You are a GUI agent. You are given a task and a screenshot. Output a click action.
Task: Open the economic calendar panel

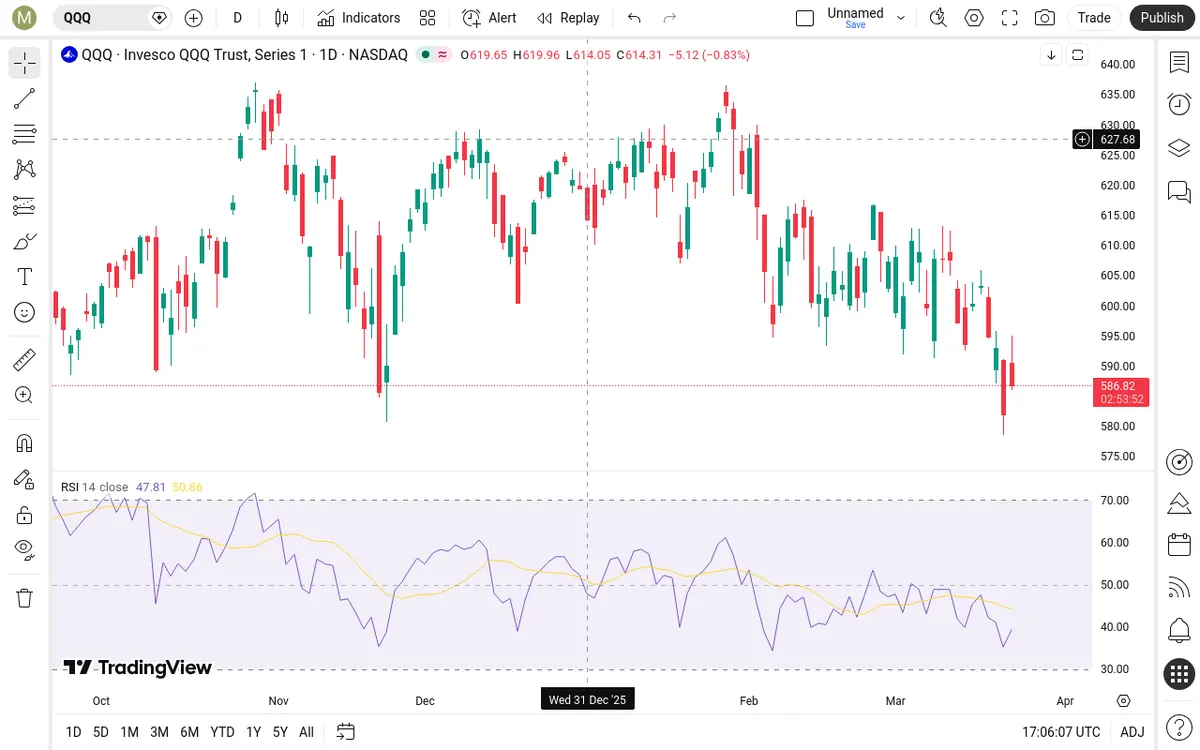click(1179, 545)
